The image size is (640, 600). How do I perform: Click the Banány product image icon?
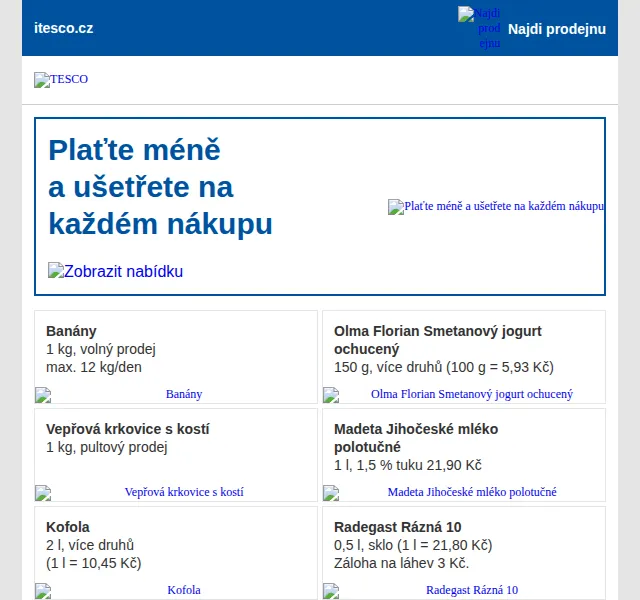(x=43, y=395)
